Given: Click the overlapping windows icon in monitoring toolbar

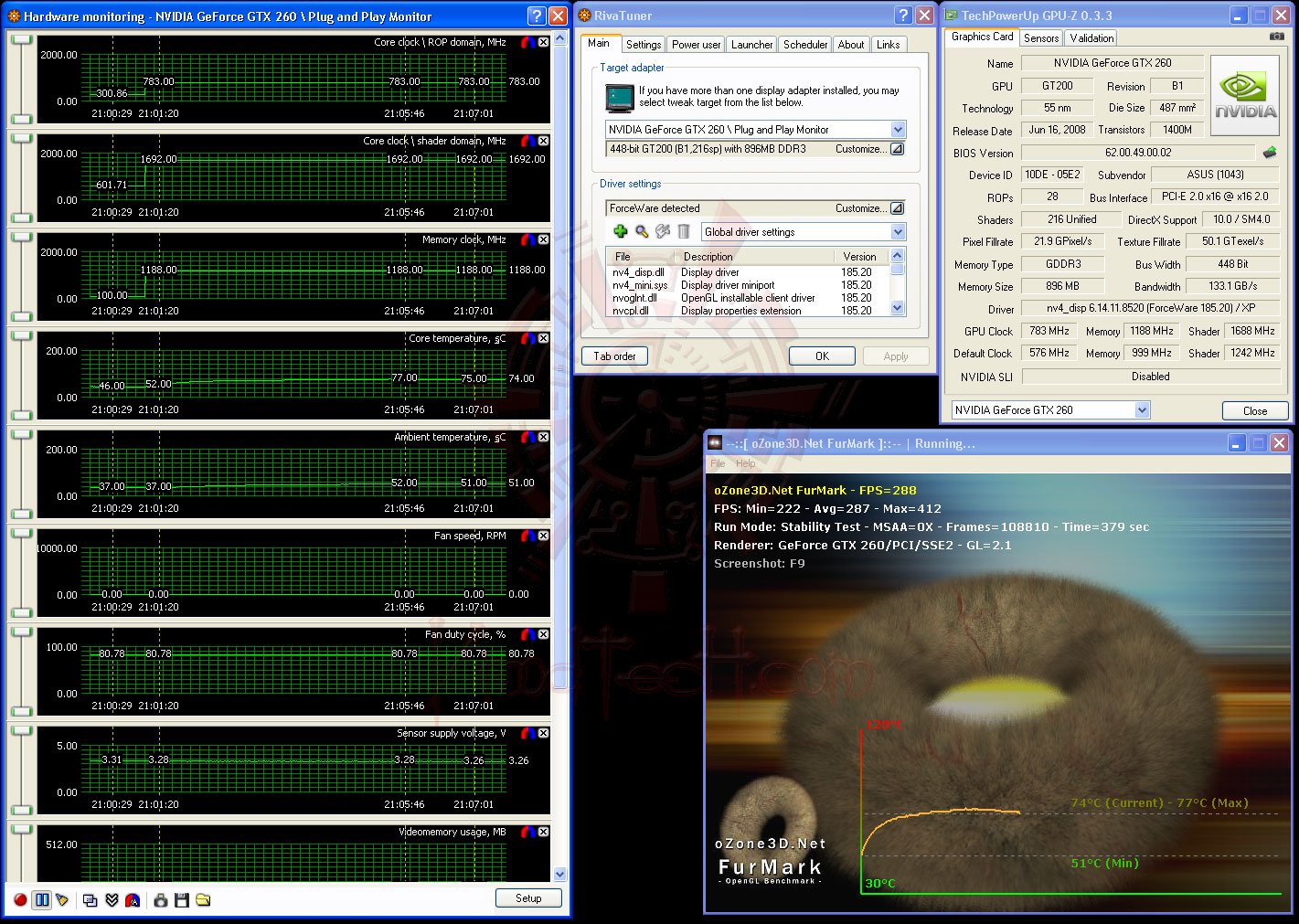Looking at the screenshot, I should click(90, 900).
